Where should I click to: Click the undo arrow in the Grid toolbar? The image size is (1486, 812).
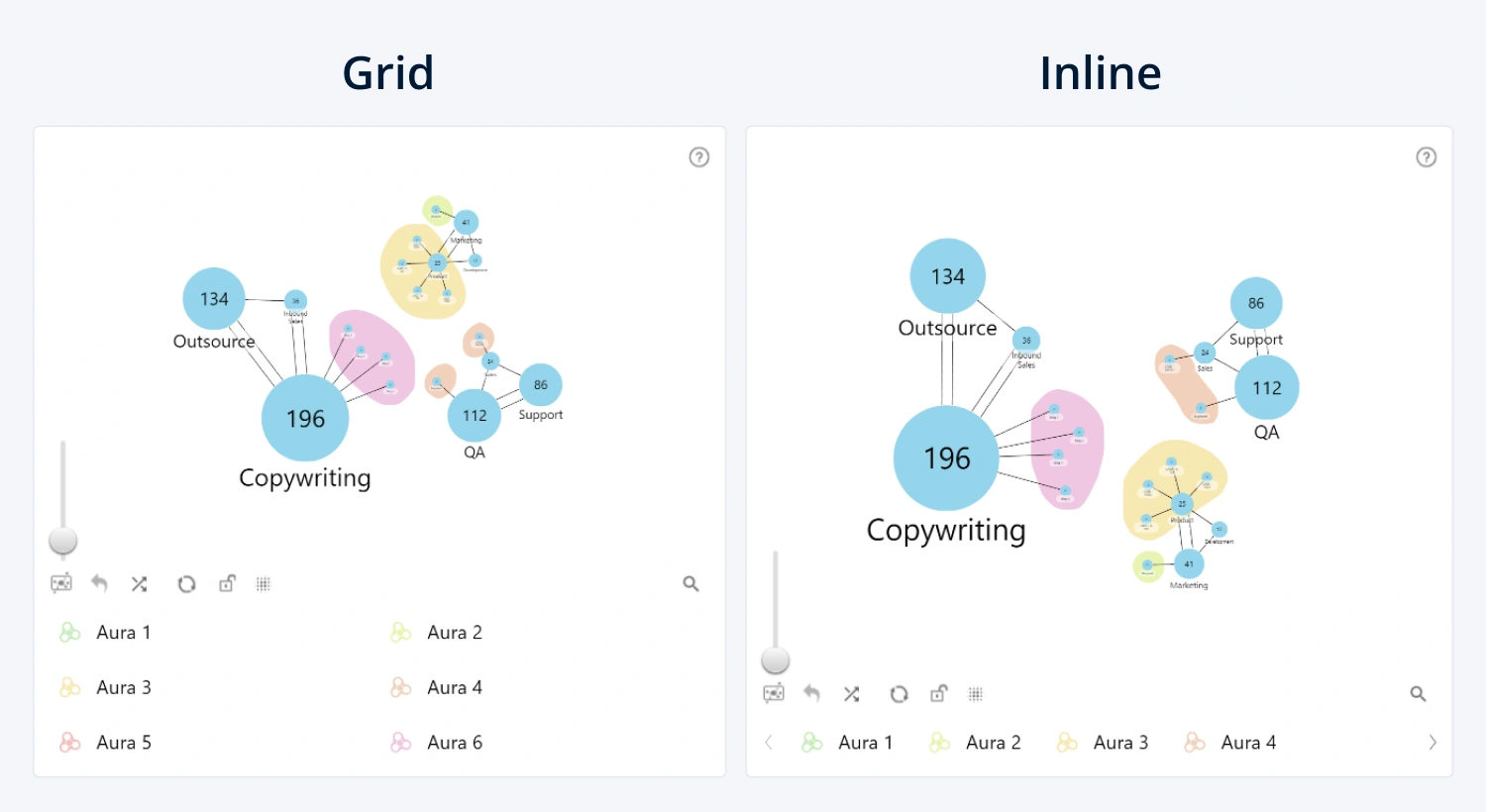(99, 583)
